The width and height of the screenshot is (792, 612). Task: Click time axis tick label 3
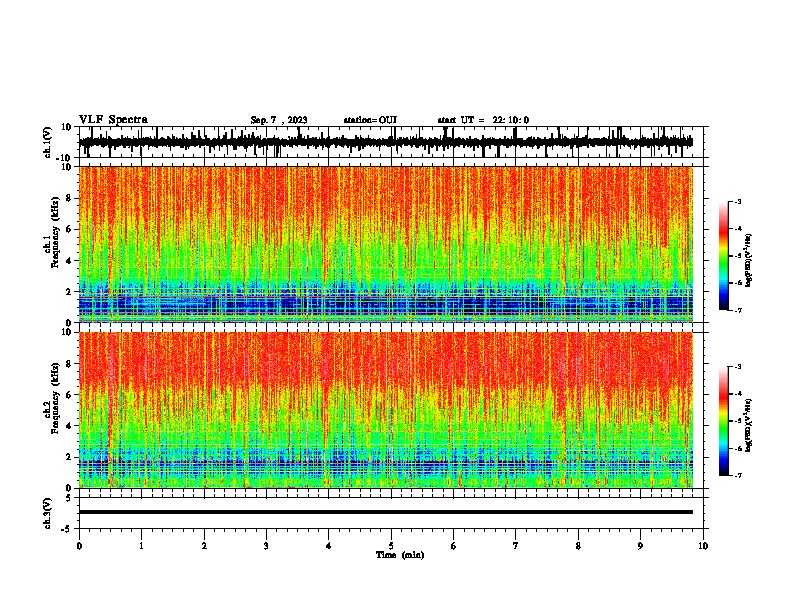tap(266, 546)
